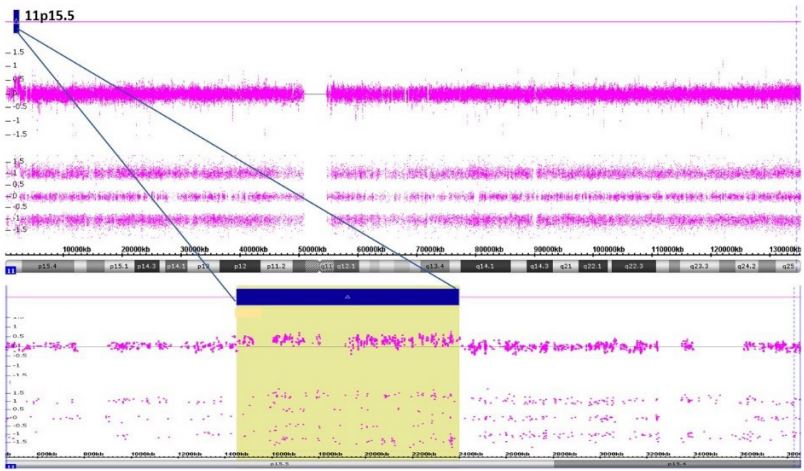Click the 100000kb mark on upper ruler
The width and height of the screenshot is (804, 471).
point(608,249)
